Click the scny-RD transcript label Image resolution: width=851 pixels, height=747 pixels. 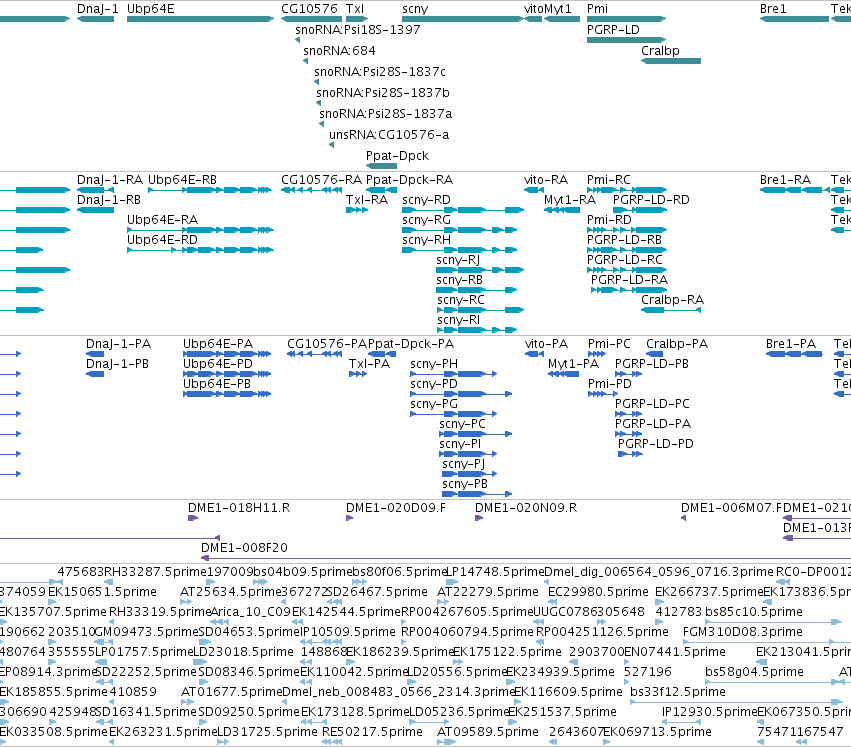(x=426, y=200)
